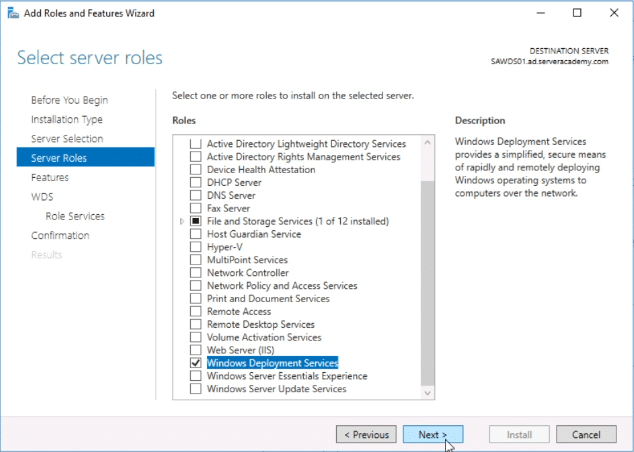
Task: Switch to the Server Selection step
Action: tap(67, 138)
